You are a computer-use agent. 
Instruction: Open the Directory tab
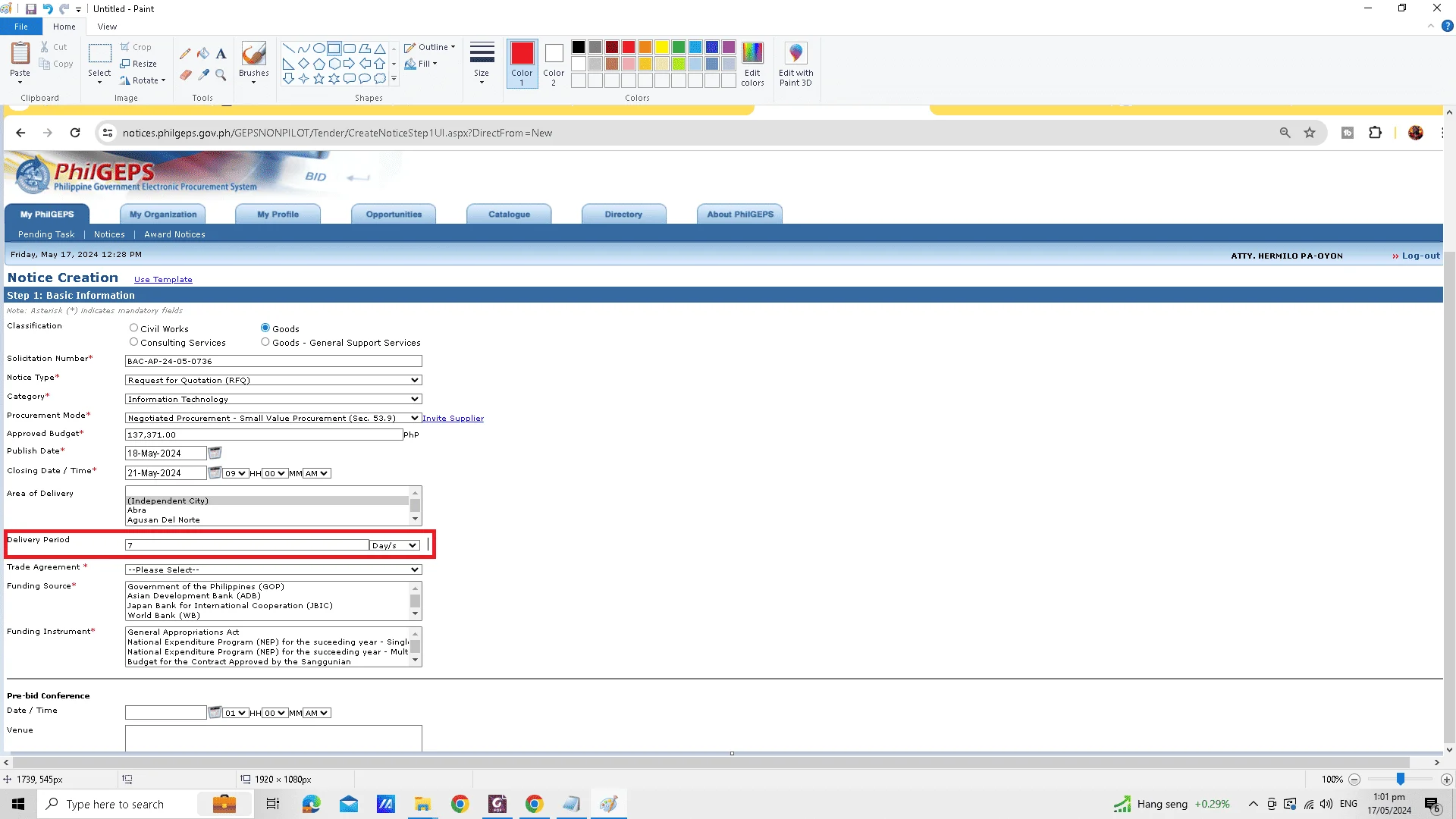(x=623, y=214)
